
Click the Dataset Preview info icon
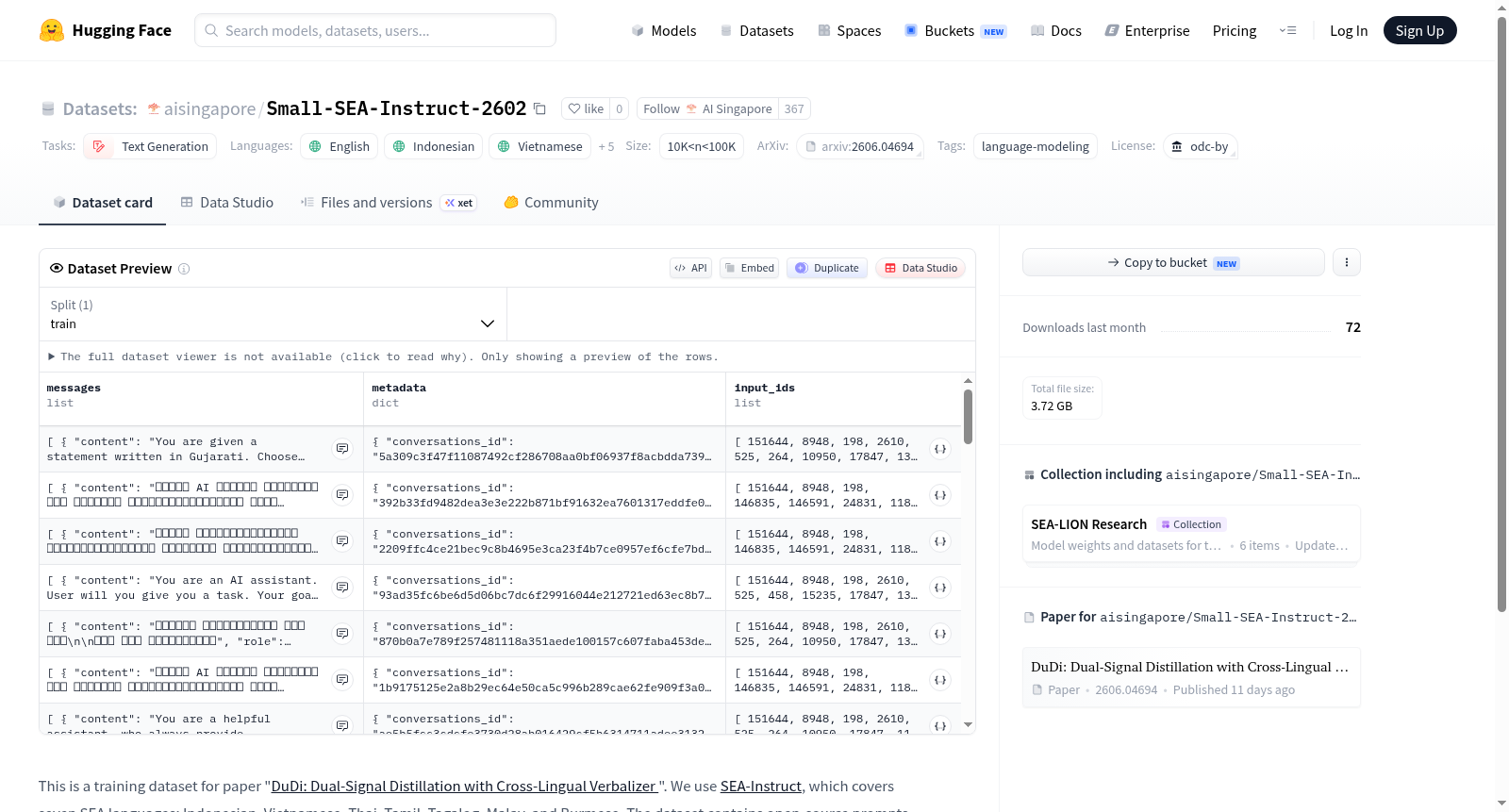[x=184, y=269]
